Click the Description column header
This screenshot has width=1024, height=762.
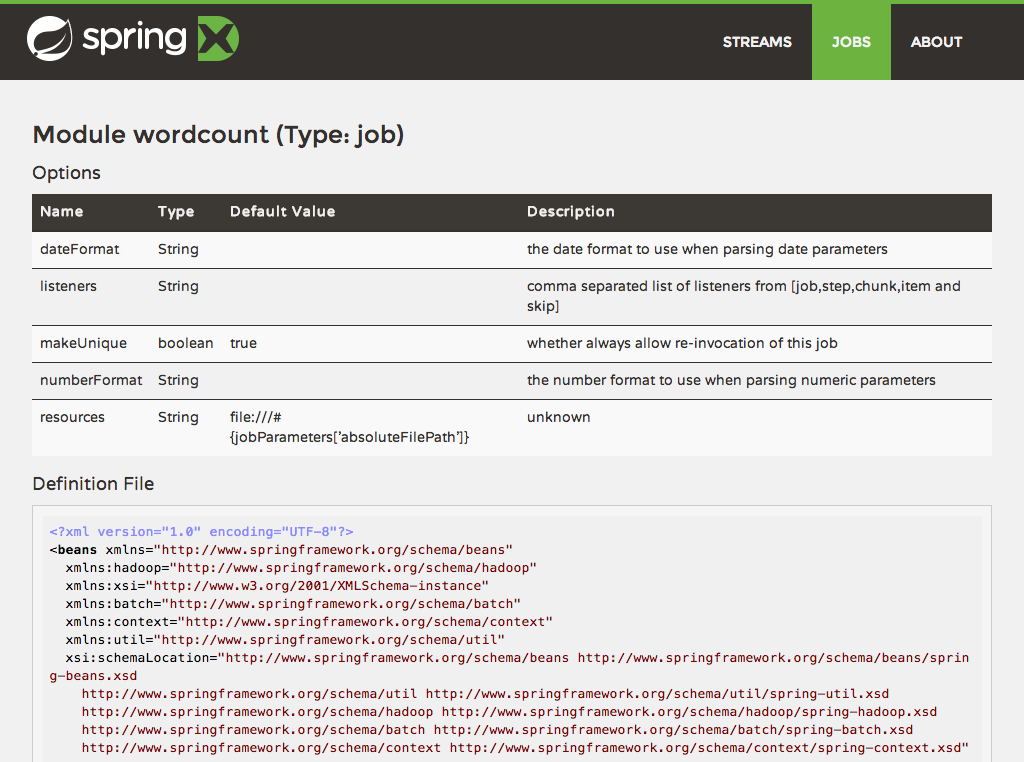point(570,212)
